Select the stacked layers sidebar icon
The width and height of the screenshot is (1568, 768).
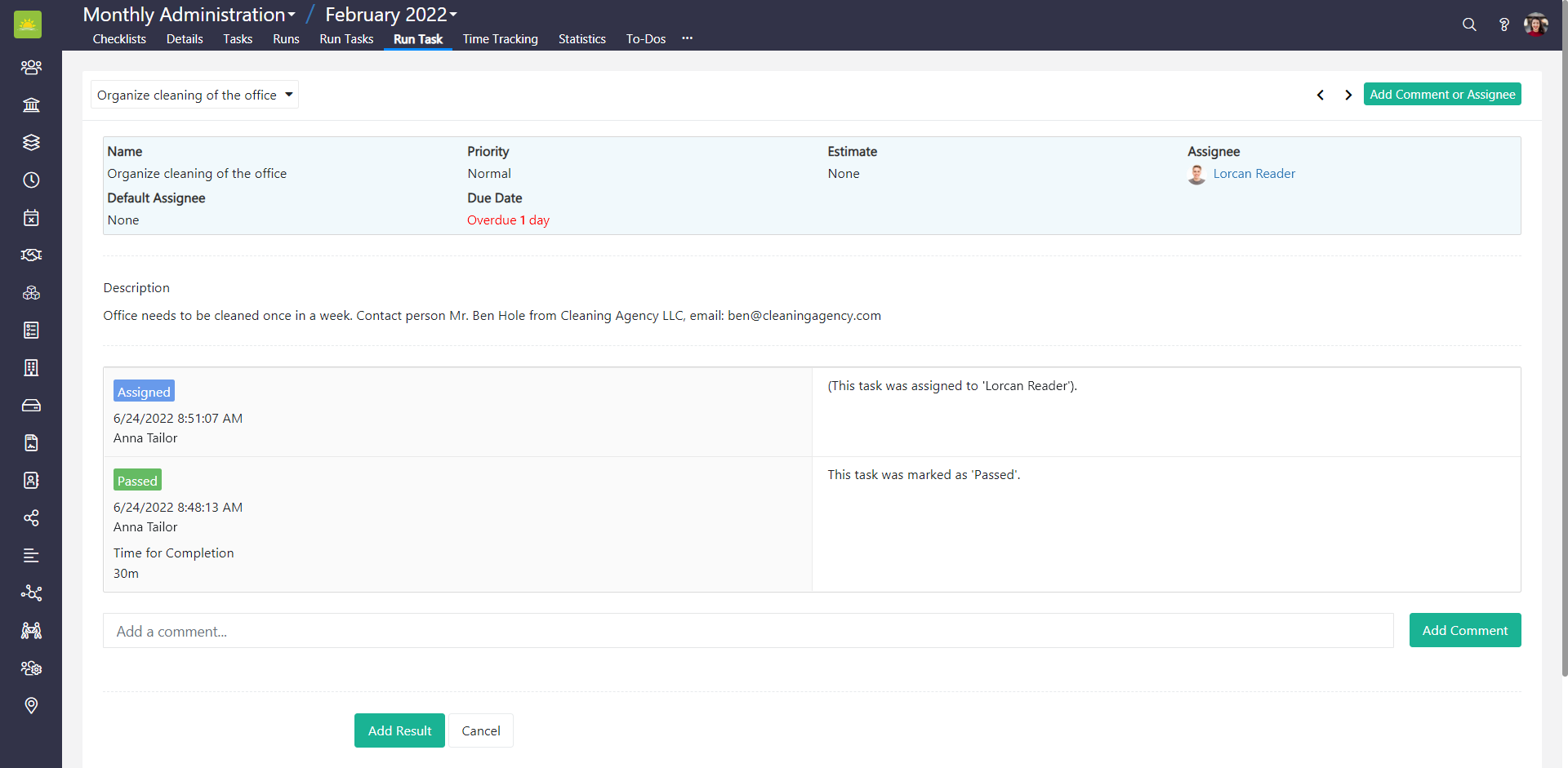pos(31,143)
